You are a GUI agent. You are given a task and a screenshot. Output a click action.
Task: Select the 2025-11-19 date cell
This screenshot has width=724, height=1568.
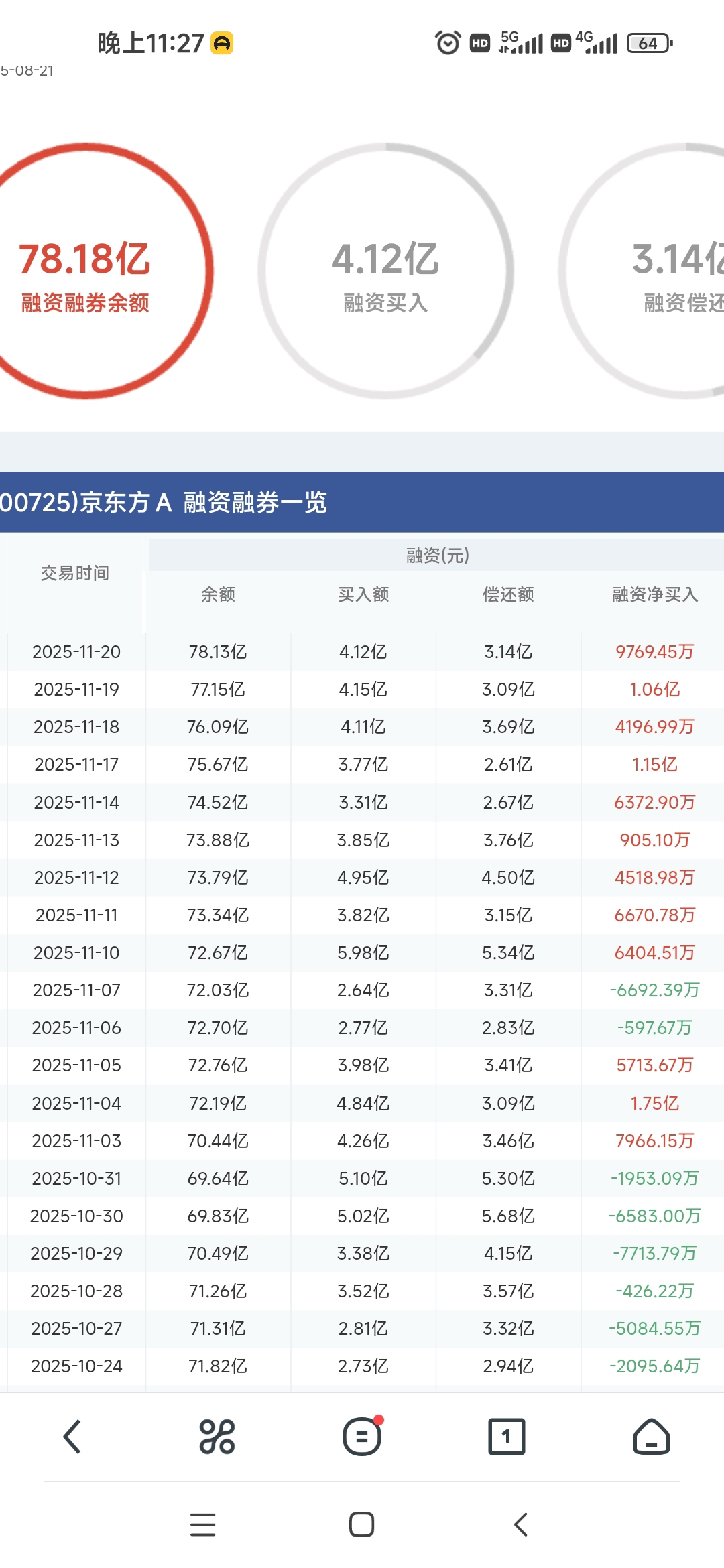pos(76,690)
